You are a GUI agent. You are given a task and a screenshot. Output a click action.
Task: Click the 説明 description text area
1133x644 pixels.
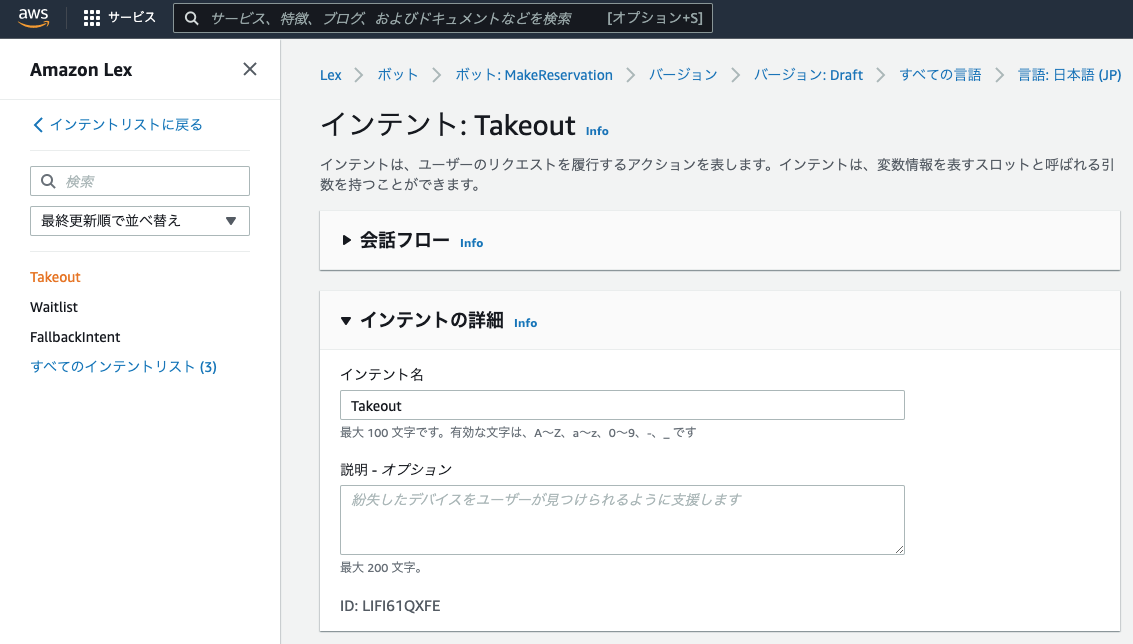click(x=622, y=520)
